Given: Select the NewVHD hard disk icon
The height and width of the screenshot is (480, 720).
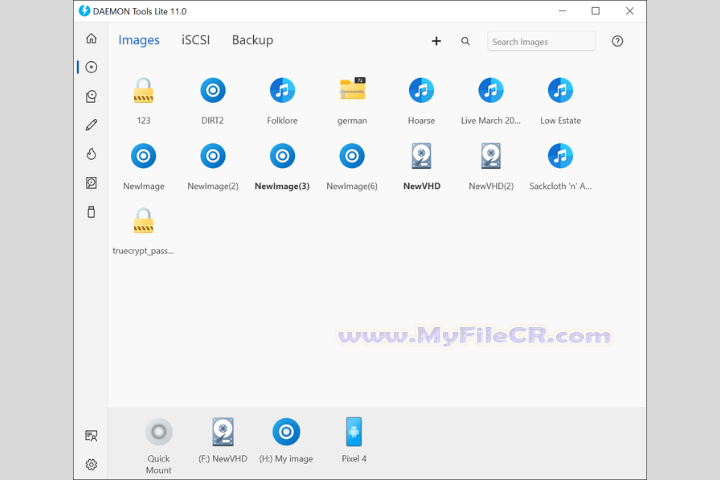Looking at the screenshot, I should click(422, 156).
